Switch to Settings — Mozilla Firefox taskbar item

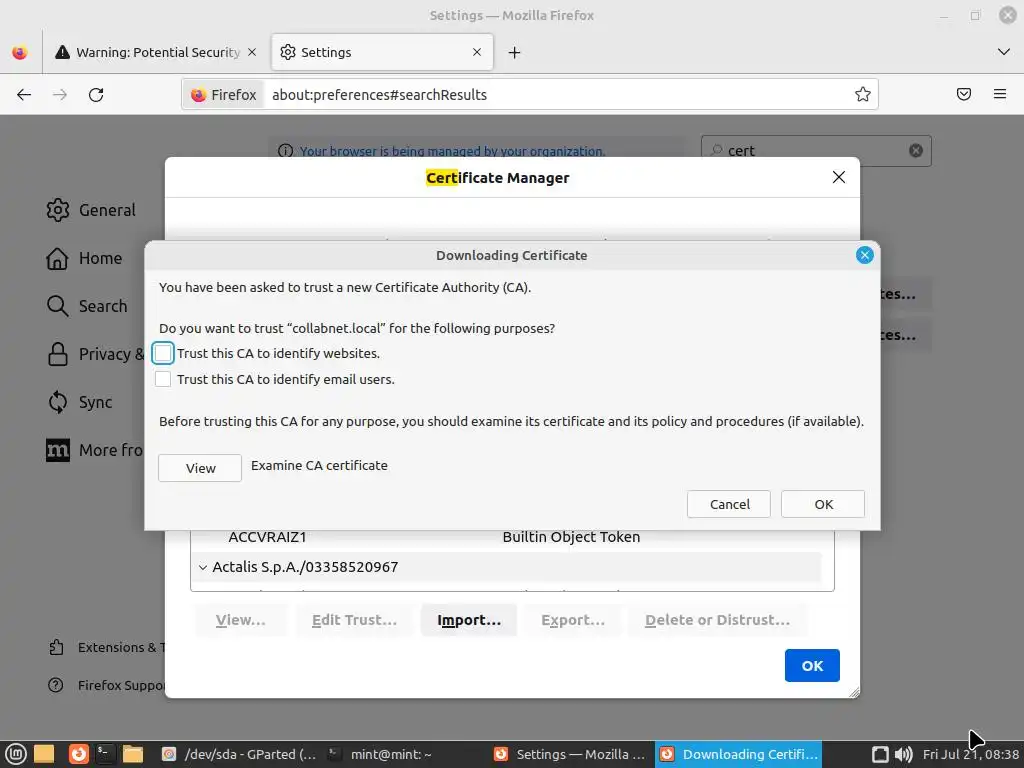(x=569, y=754)
